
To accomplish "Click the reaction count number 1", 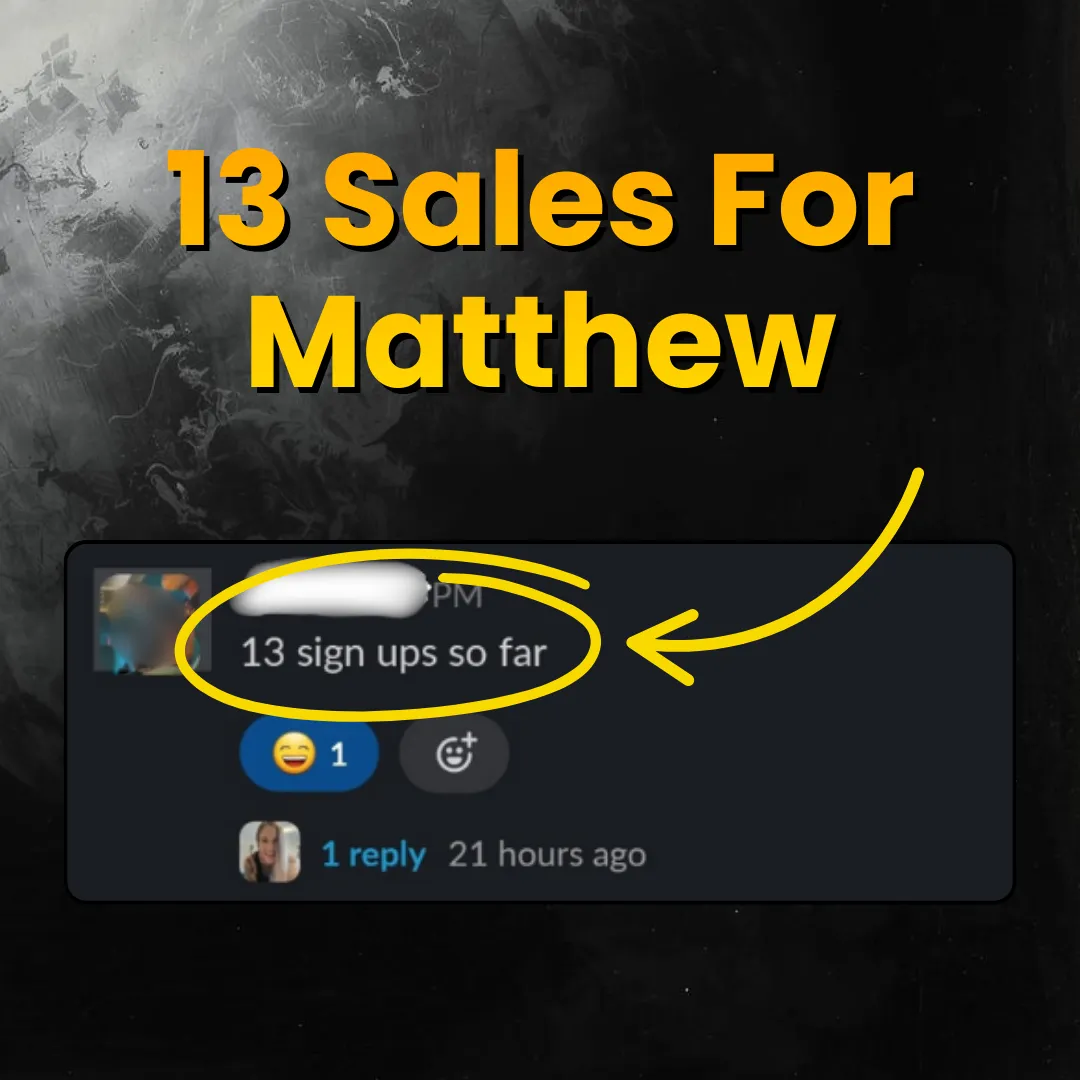I will point(338,755).
